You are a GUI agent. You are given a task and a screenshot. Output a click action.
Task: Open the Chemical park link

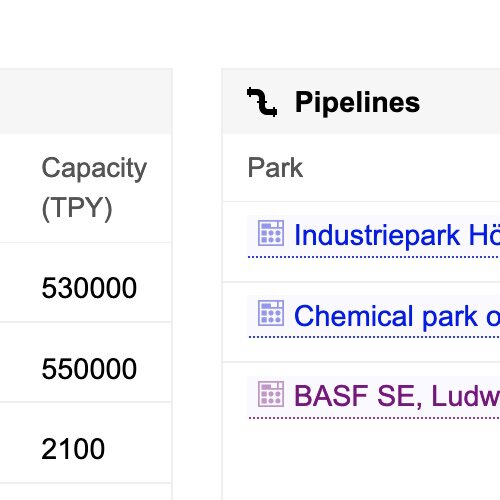click(x=397, y=316)
